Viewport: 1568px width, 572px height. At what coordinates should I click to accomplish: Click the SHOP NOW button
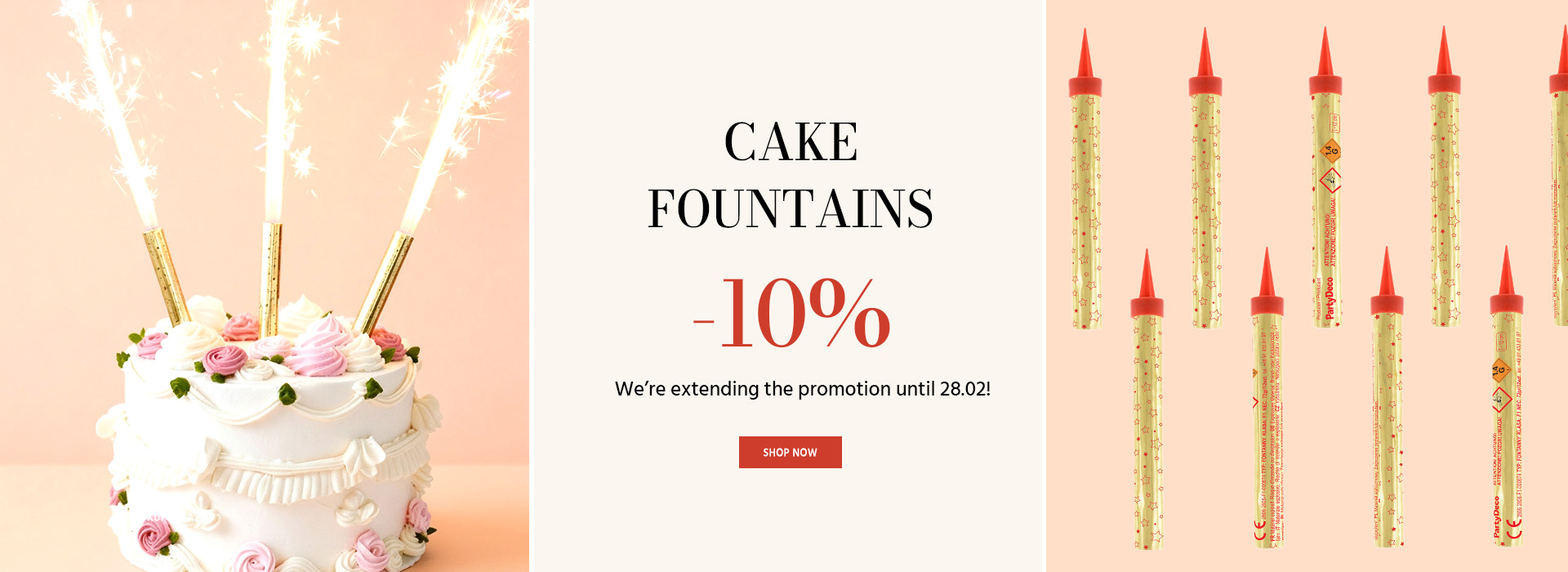click(x=790, y=452)
